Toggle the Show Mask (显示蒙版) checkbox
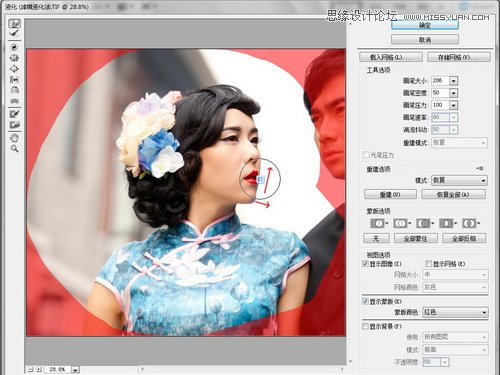The width and height of the screenshot is (500, 375). pyautogui.click(x=365, y=301)
